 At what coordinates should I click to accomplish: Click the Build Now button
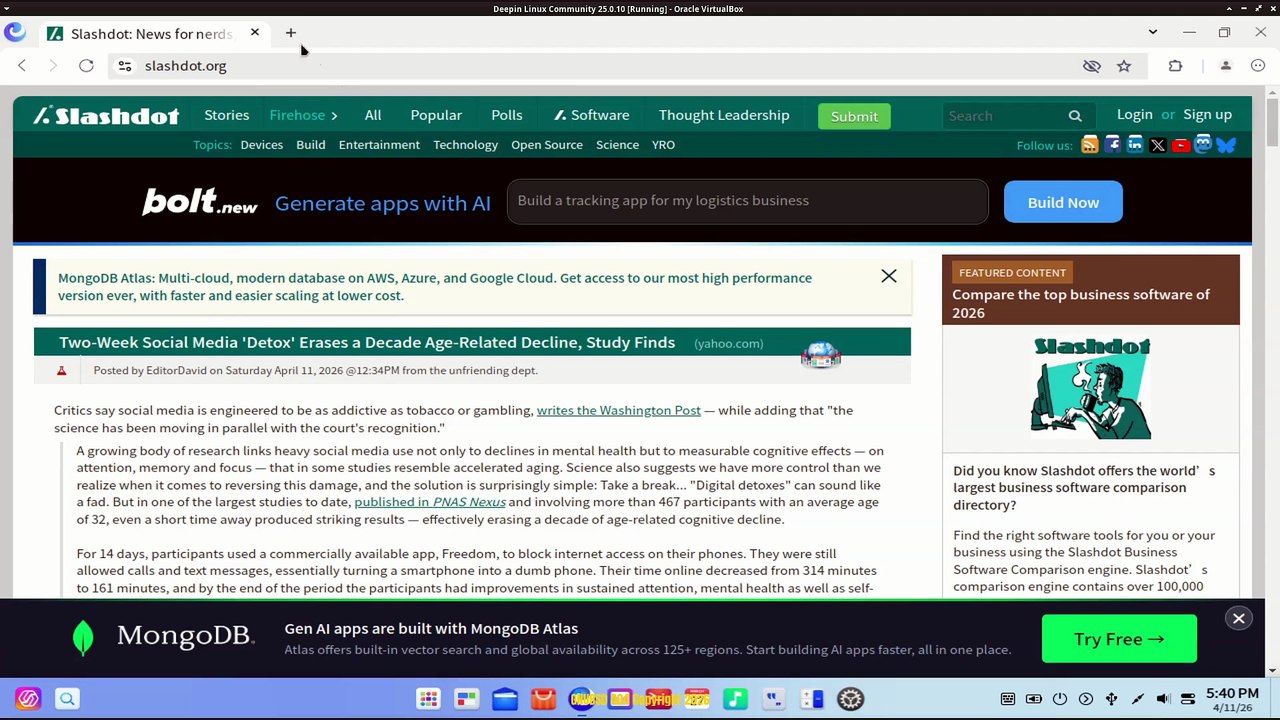click(x=1063, y=202)
